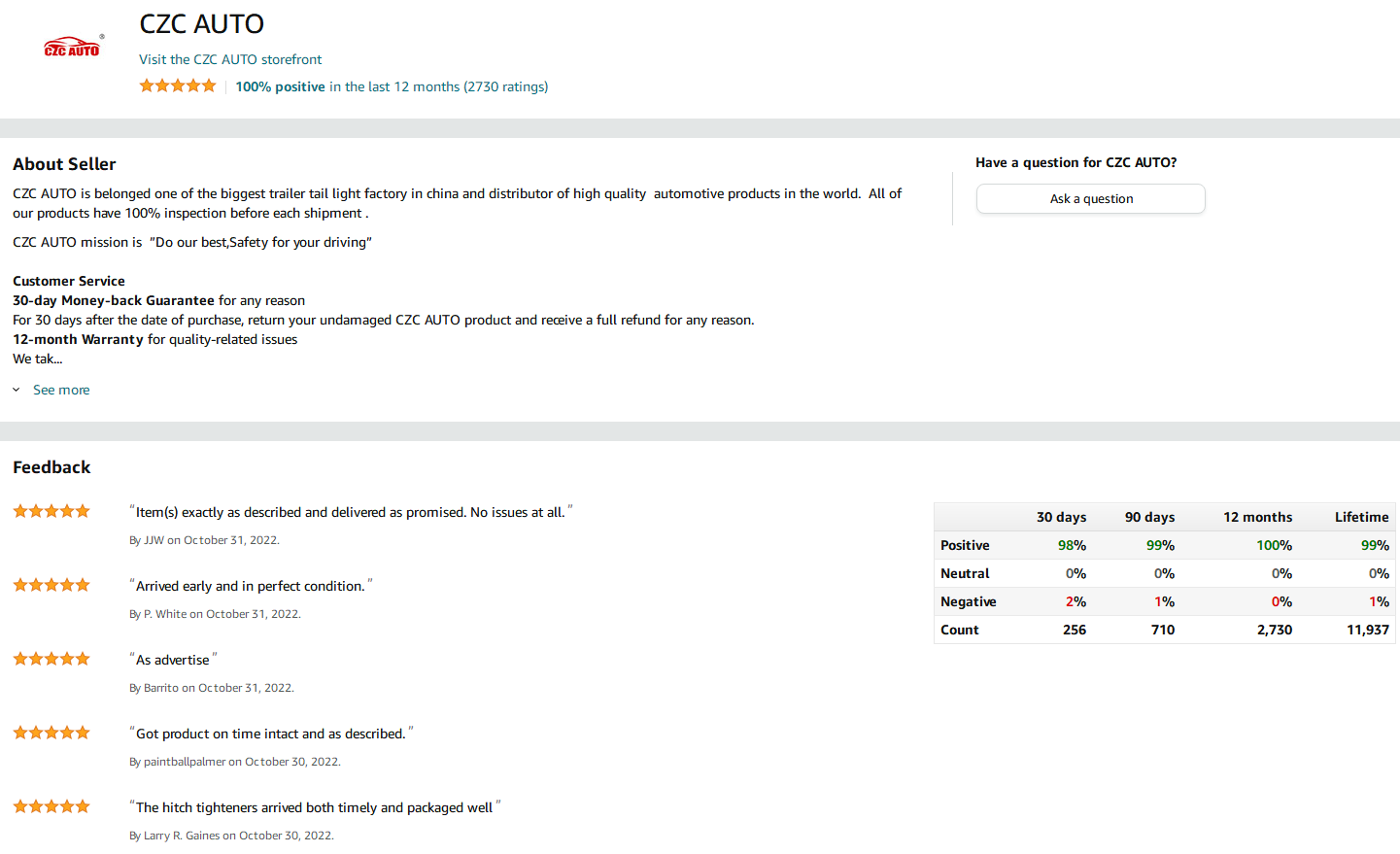Viewport: 1400px width, 854px height.
Task: Click the 2,730 twelve-month count value
Action: point(1275,630)
